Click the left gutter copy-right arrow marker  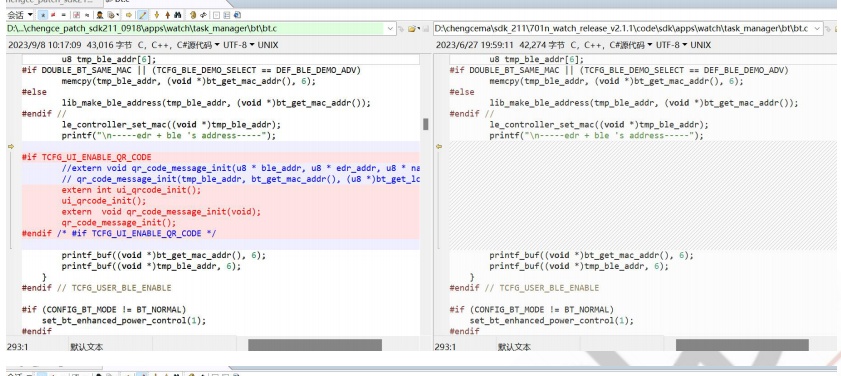point(10,146)
